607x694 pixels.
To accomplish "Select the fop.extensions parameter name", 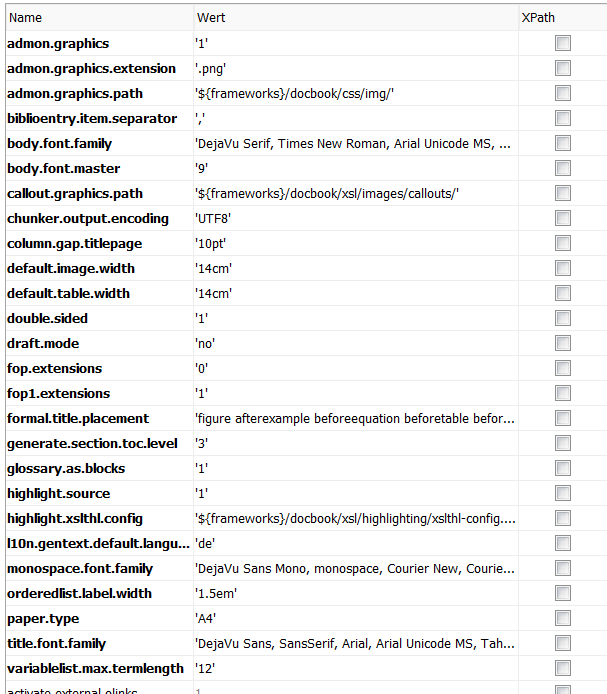I will coord(55,369).
